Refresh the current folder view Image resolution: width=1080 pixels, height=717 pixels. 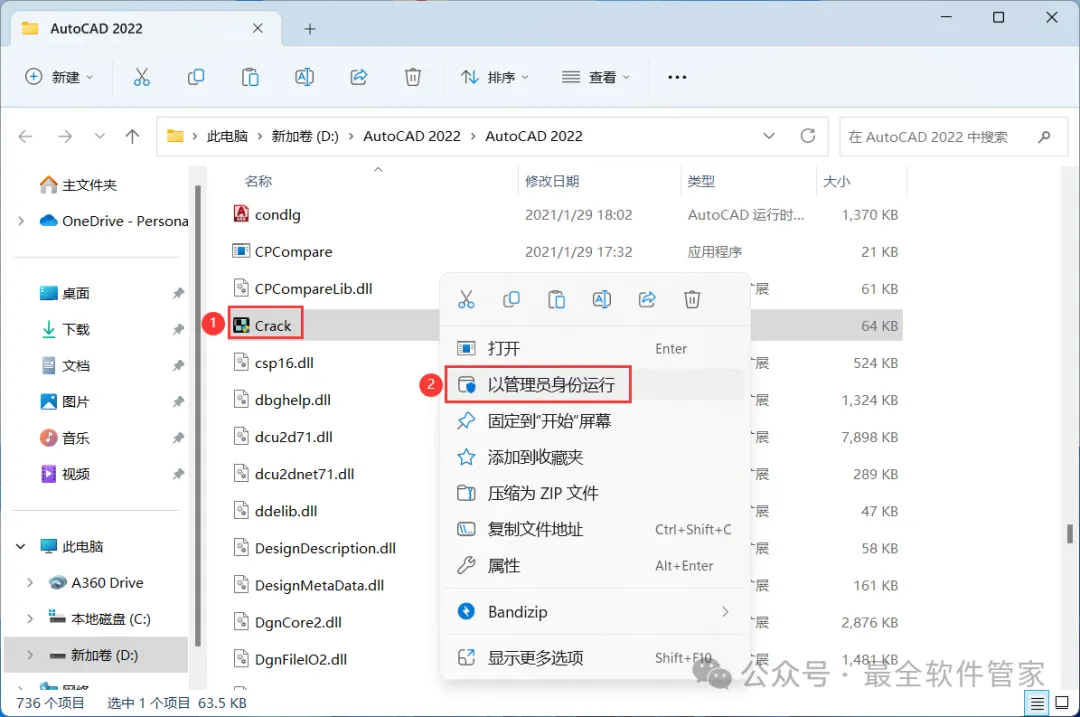click(x=808, y=136)
